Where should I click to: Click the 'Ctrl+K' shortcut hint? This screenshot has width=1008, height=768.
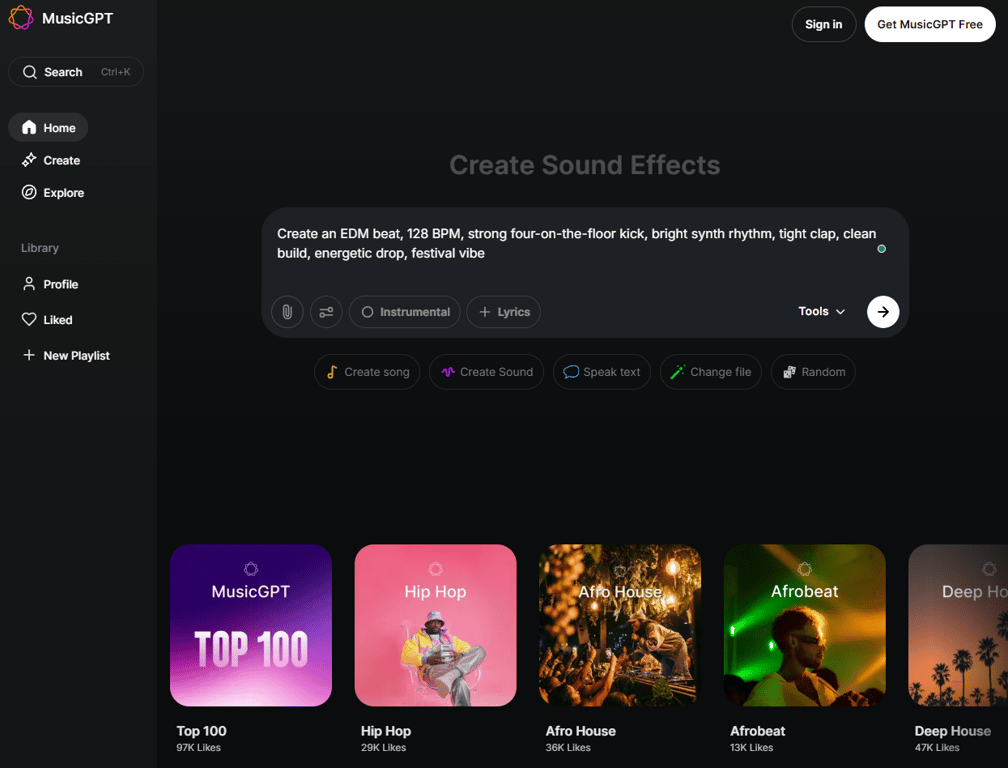(116, 72)
